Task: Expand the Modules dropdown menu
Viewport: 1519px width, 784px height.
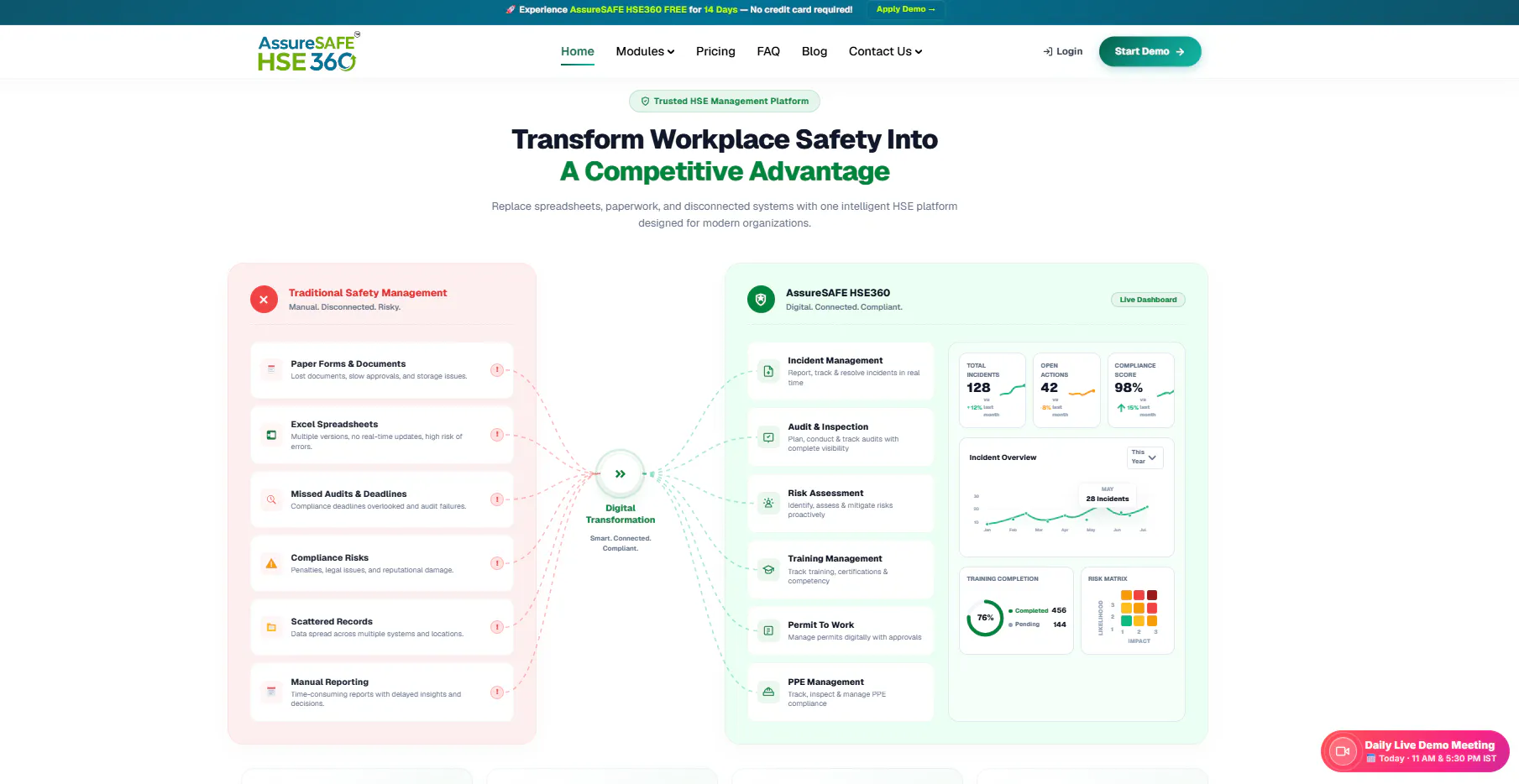Action: pos(645,51)
